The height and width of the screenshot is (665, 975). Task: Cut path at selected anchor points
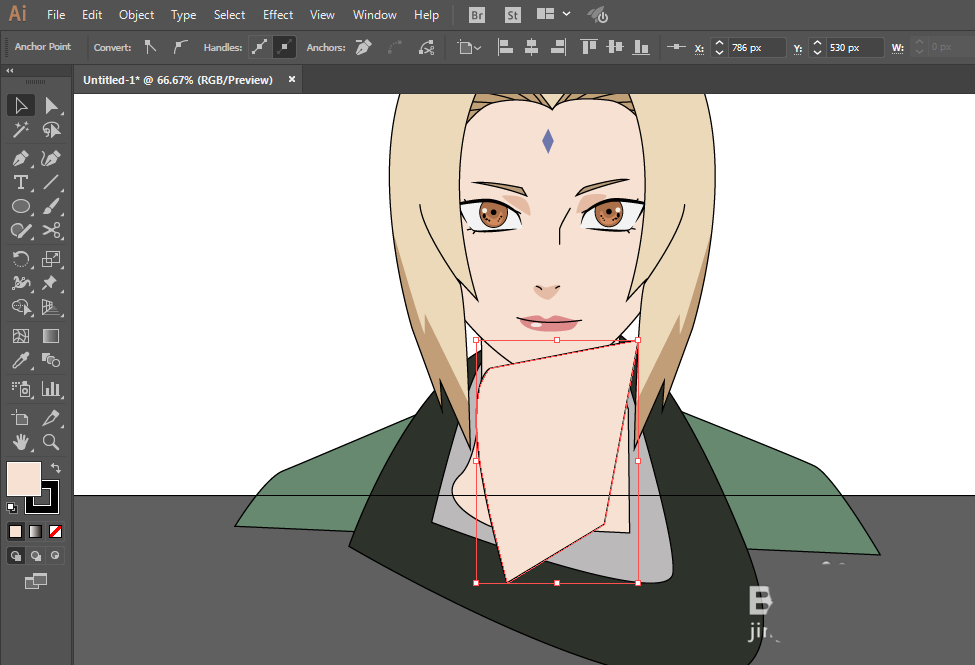[x=427, y=47]
